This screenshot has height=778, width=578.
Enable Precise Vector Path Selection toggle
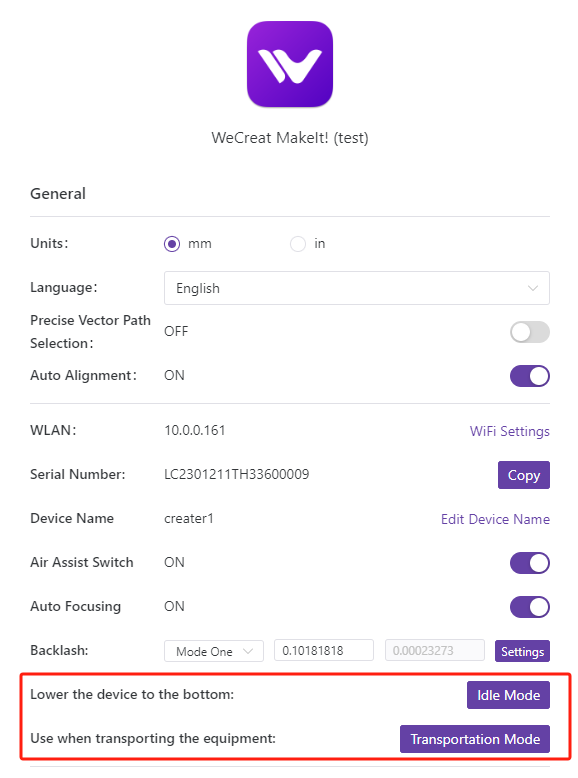coord(530,332)
